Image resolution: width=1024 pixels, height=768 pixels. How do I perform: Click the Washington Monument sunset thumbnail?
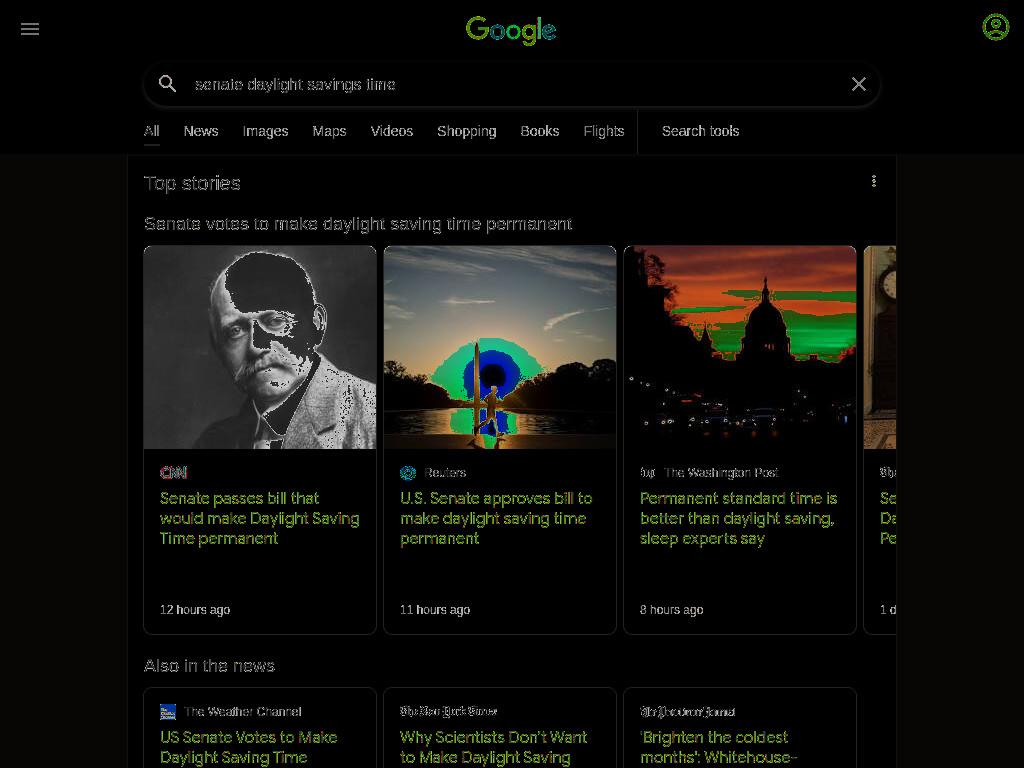(500, 347)
